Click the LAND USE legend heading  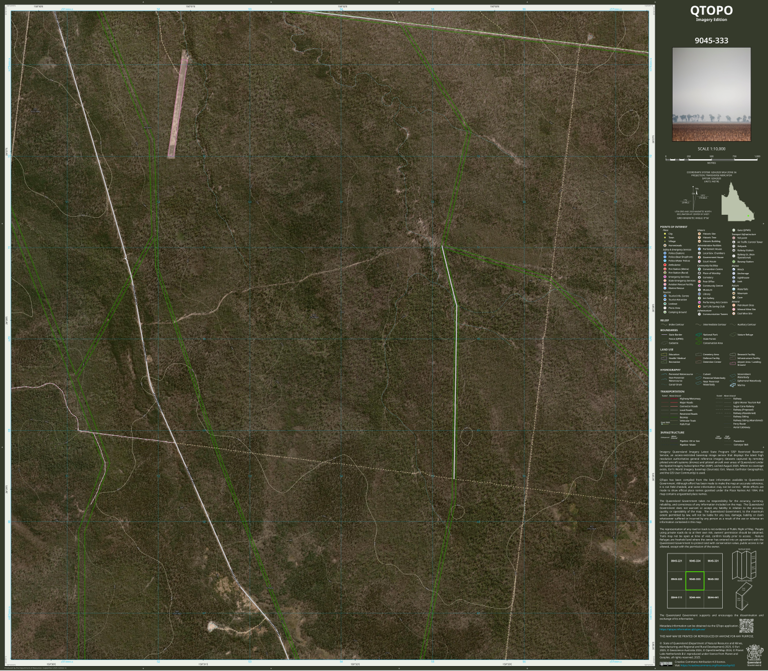pyautogui.click(x=667, y=350)
